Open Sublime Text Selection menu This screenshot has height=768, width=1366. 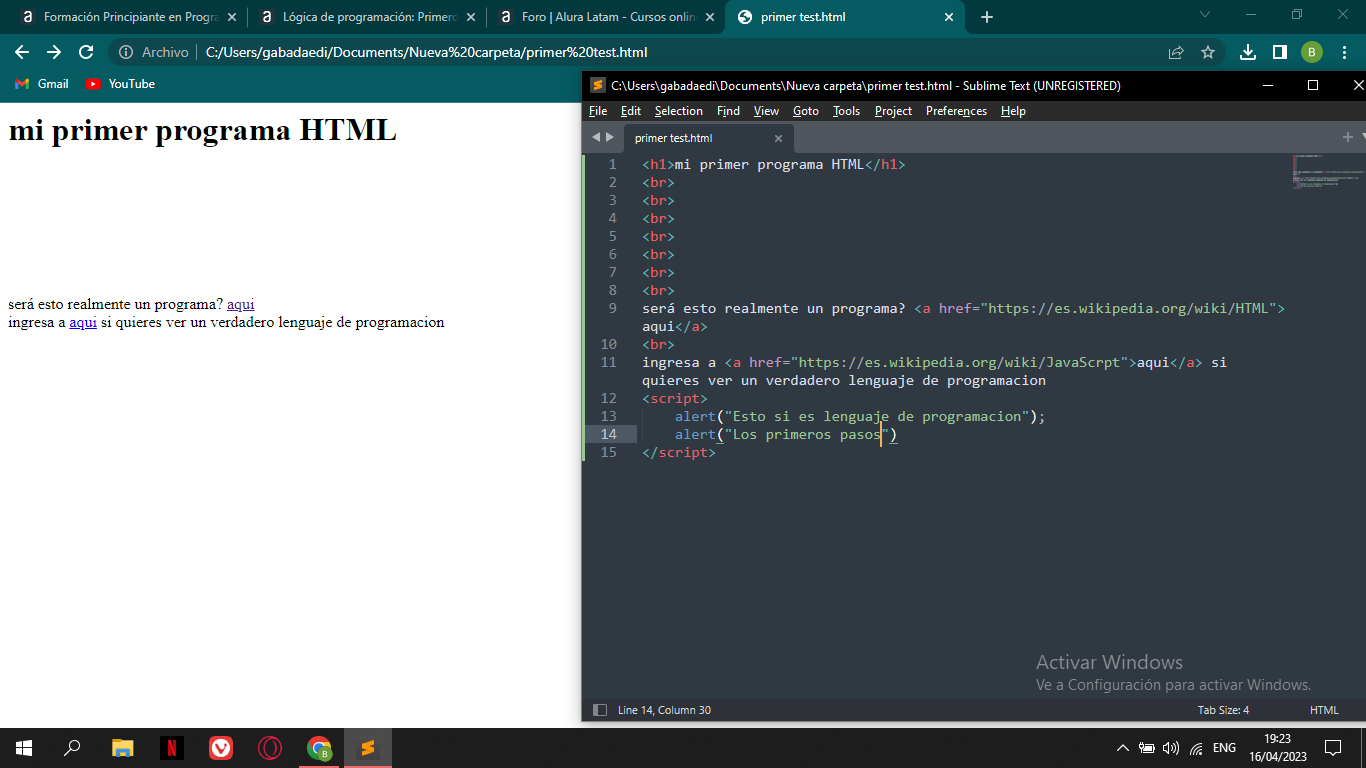coord(679,111)
